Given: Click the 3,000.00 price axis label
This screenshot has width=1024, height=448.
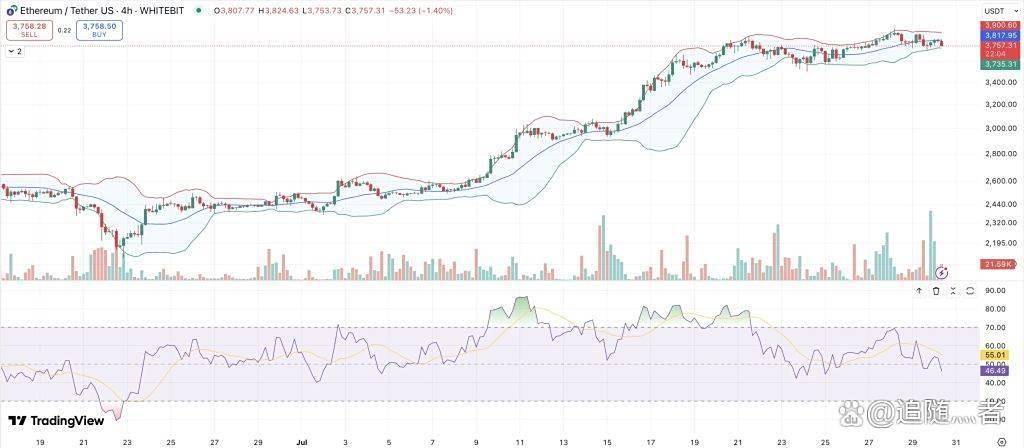Looking at the screenshot, I should coord(1000,129).
